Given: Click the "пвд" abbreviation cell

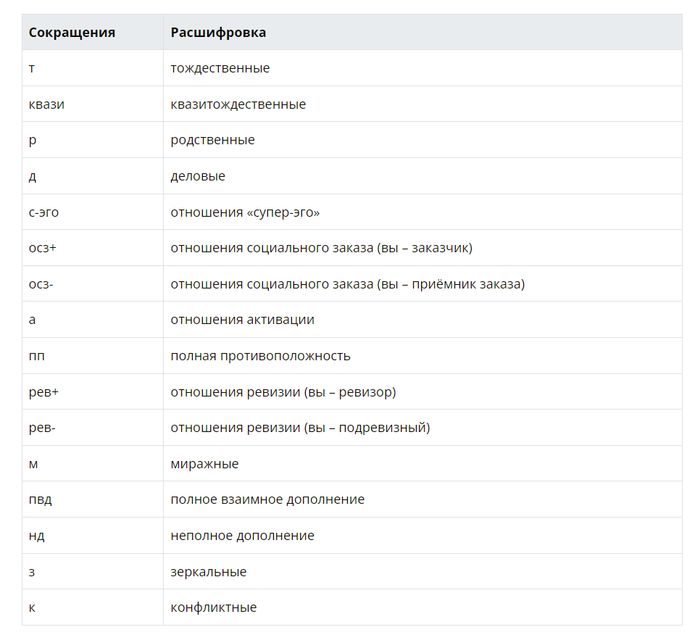Looking at the screenshot, I should (41, 499).
